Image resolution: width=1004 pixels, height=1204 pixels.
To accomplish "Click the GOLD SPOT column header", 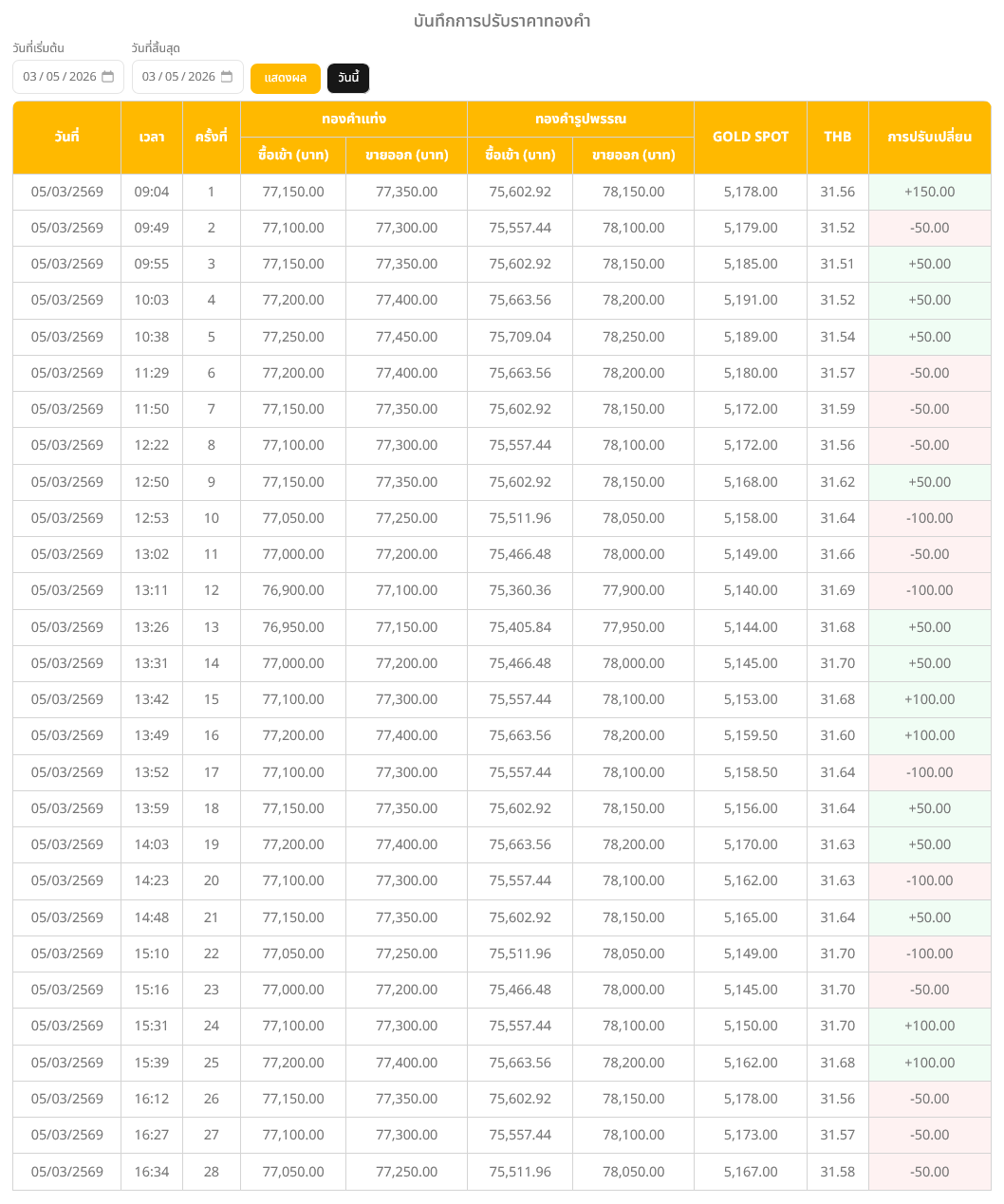I will pos(750,137).
